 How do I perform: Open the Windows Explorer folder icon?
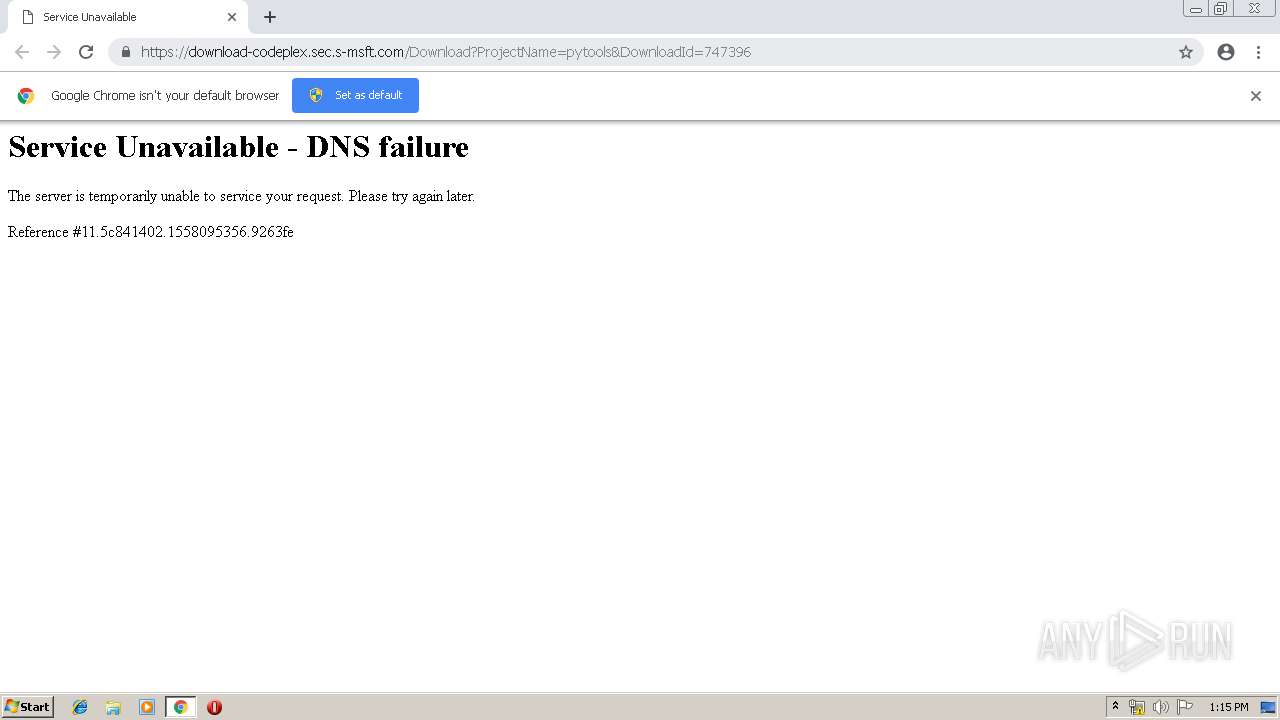[x=113, y=707]
